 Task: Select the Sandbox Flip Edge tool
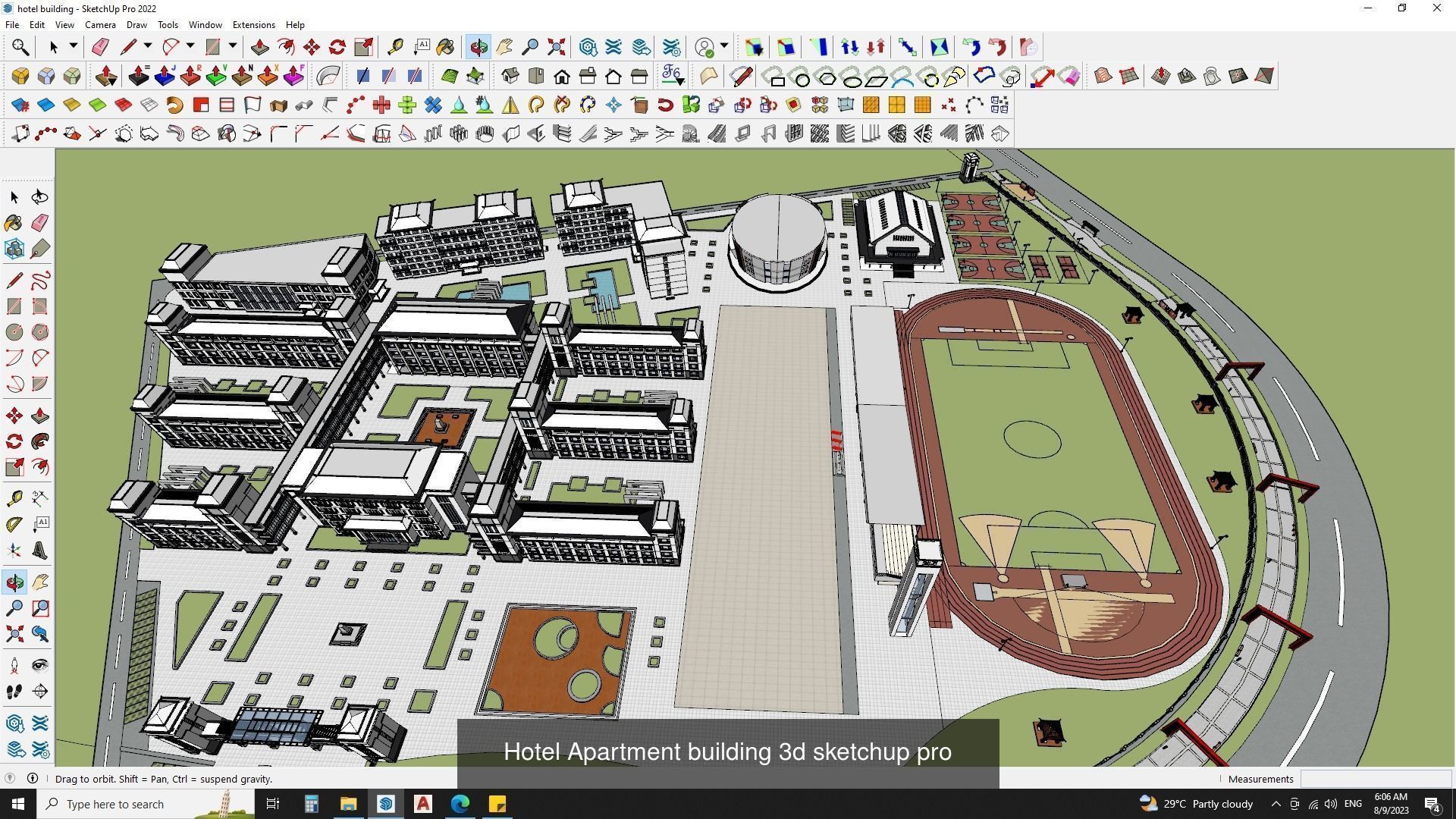coord(1264,76)
